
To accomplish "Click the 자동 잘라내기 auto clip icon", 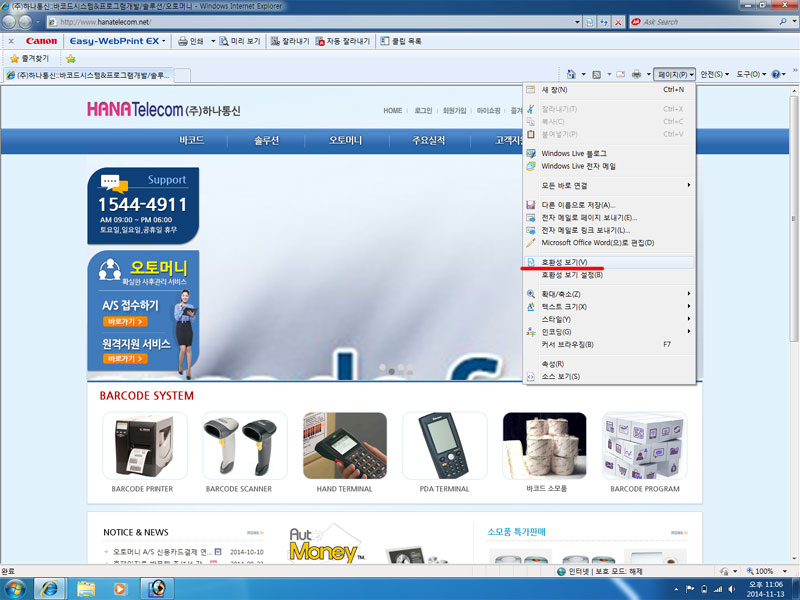I will click(x=320, y=41).
